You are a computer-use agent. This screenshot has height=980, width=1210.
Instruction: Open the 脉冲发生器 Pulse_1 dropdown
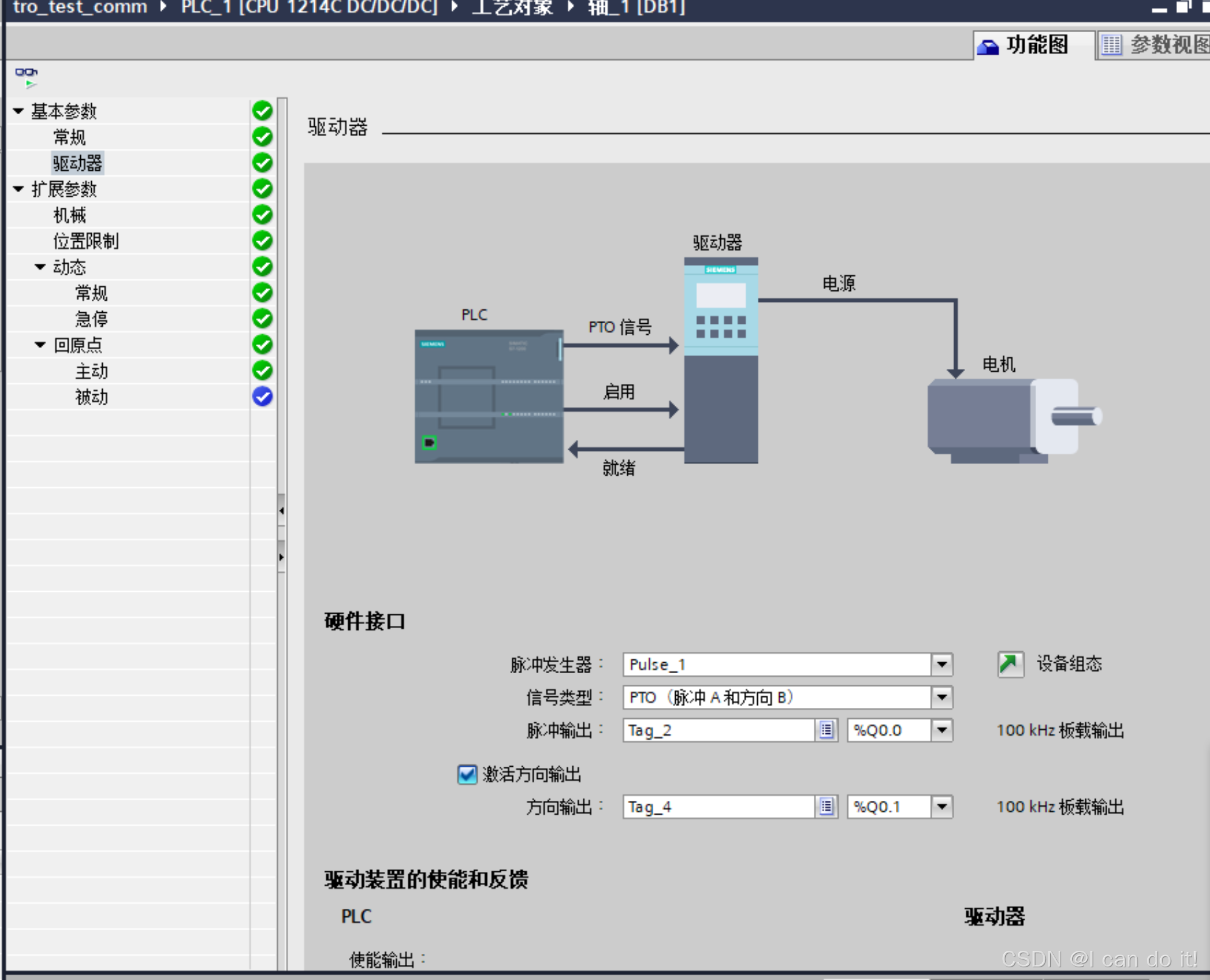pyautogui.click(x=941, y=664)
